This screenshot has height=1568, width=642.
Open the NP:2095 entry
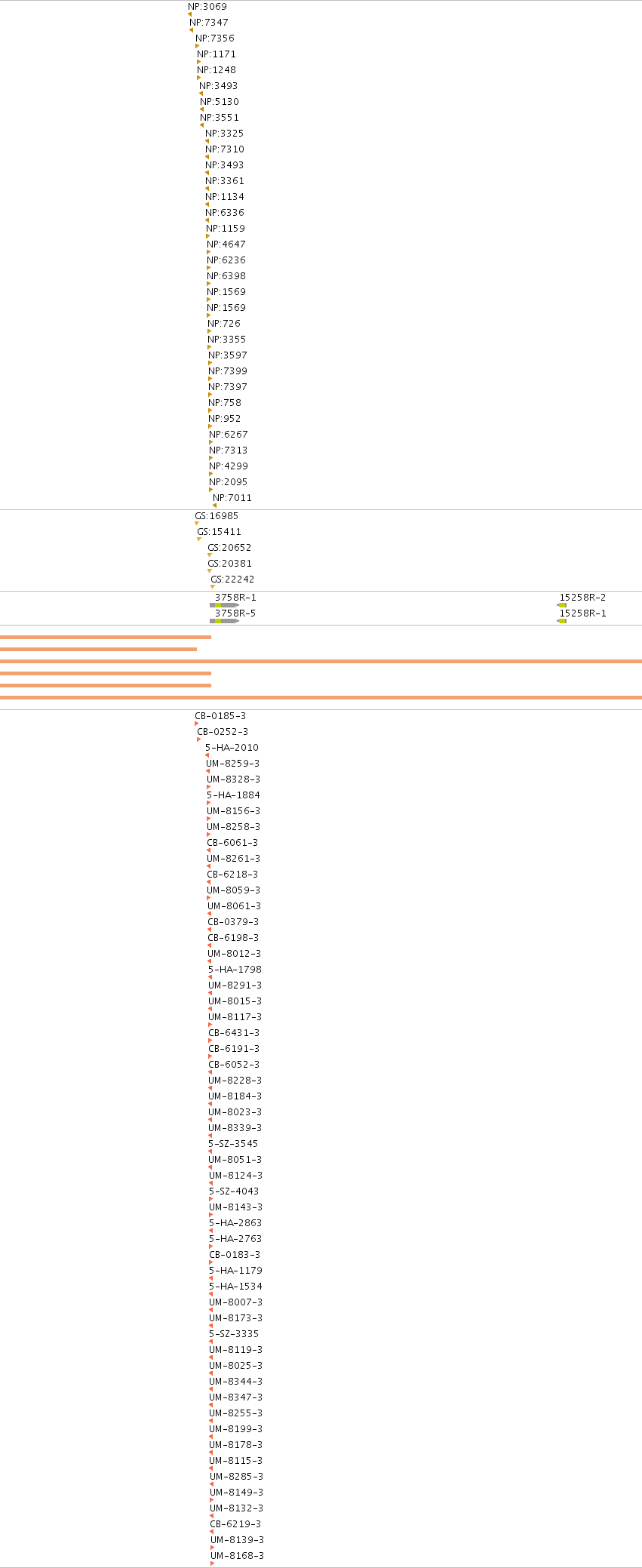click(229, 482)
